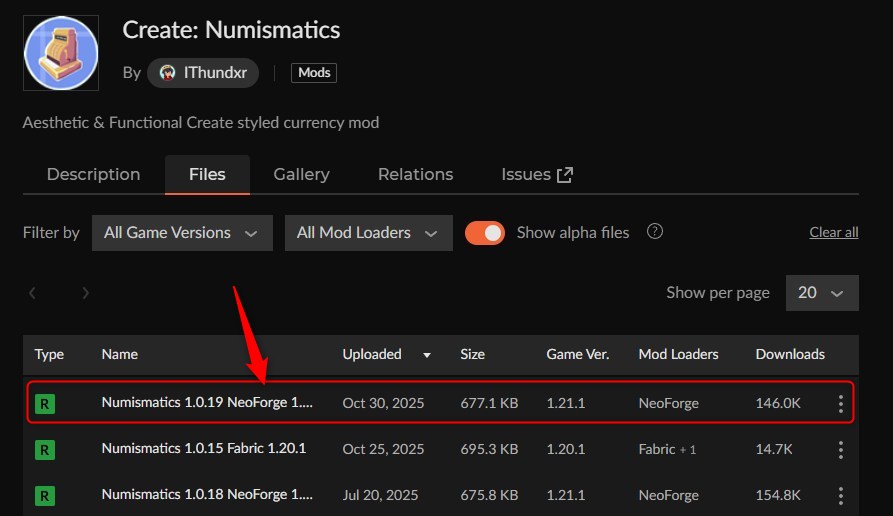Click the 677.1 KB size cell
This screenshot has width=893, height=516.
click(x=489, y=403)
